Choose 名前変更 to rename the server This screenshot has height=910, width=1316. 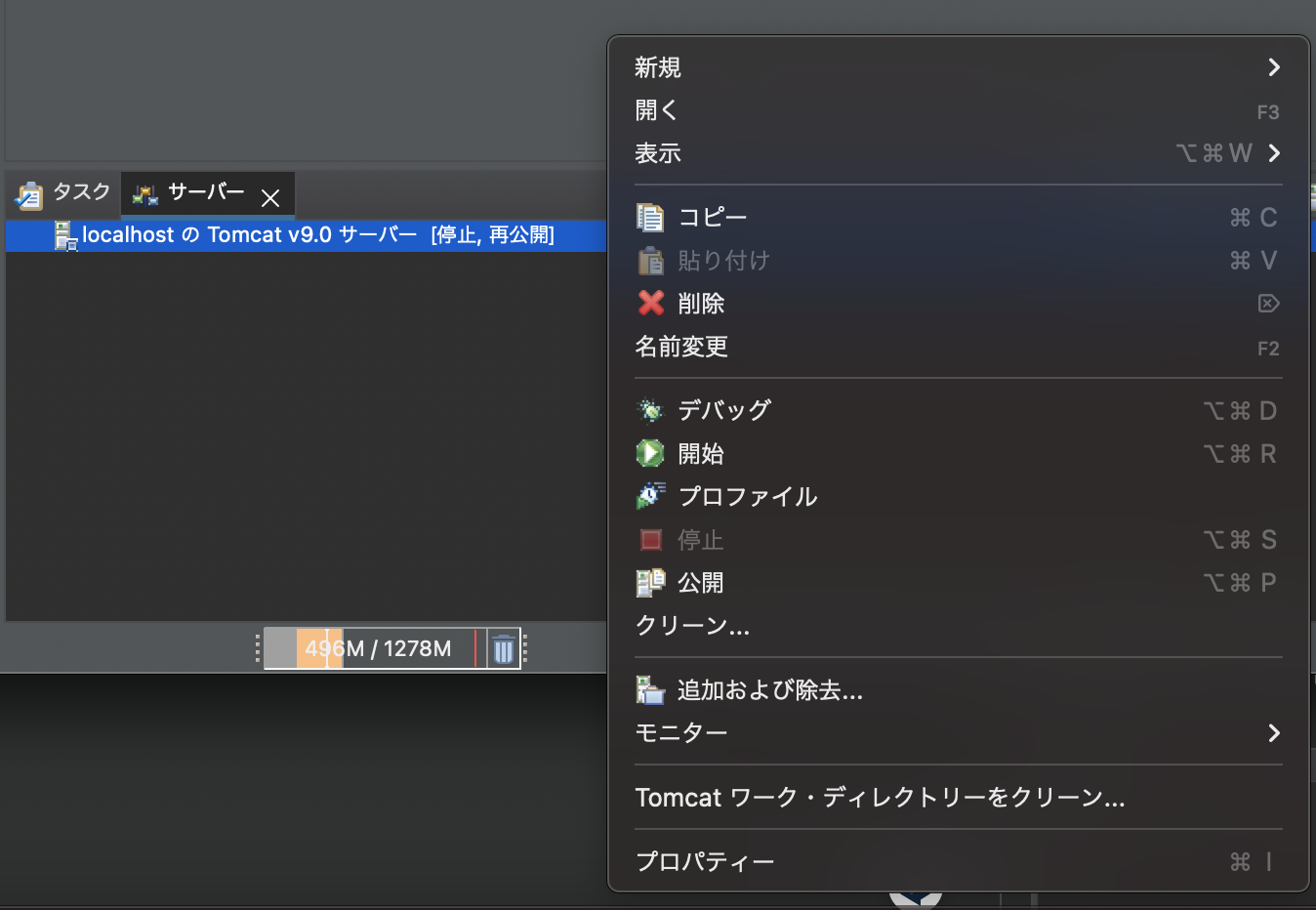point(681,347)
